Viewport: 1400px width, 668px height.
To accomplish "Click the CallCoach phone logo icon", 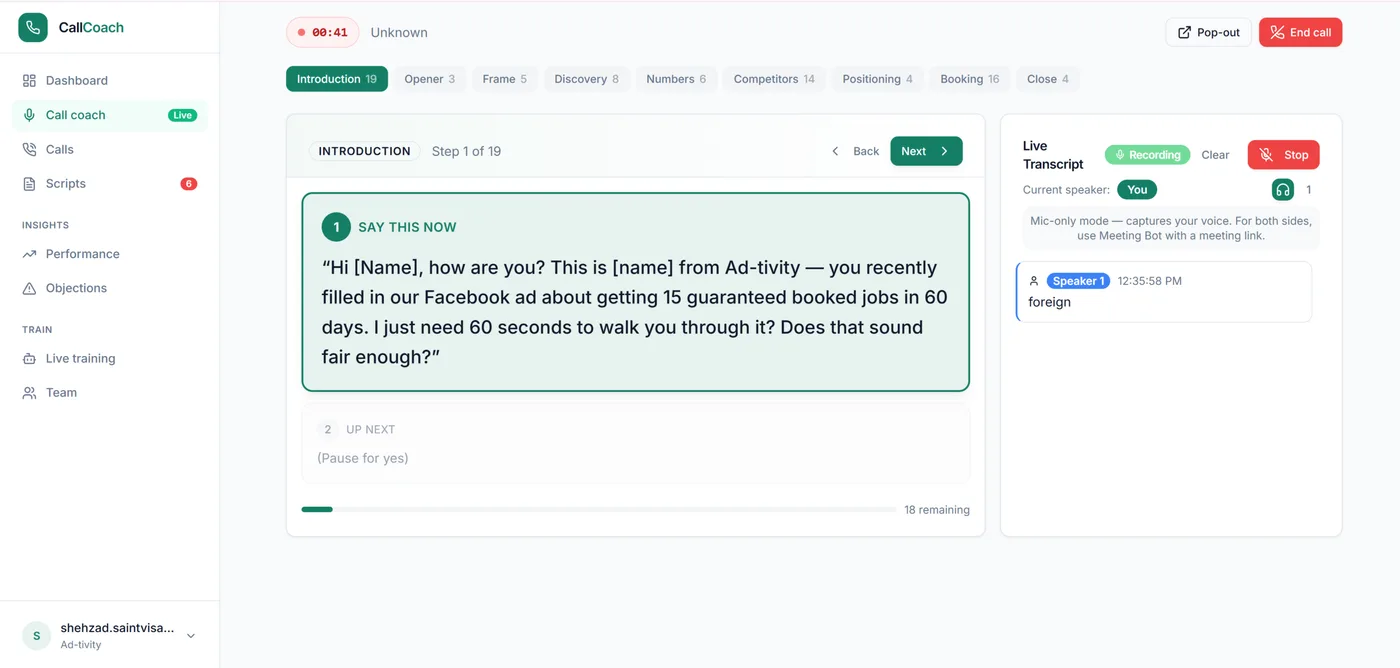I will pyautogui.click(x=33, y=27).
